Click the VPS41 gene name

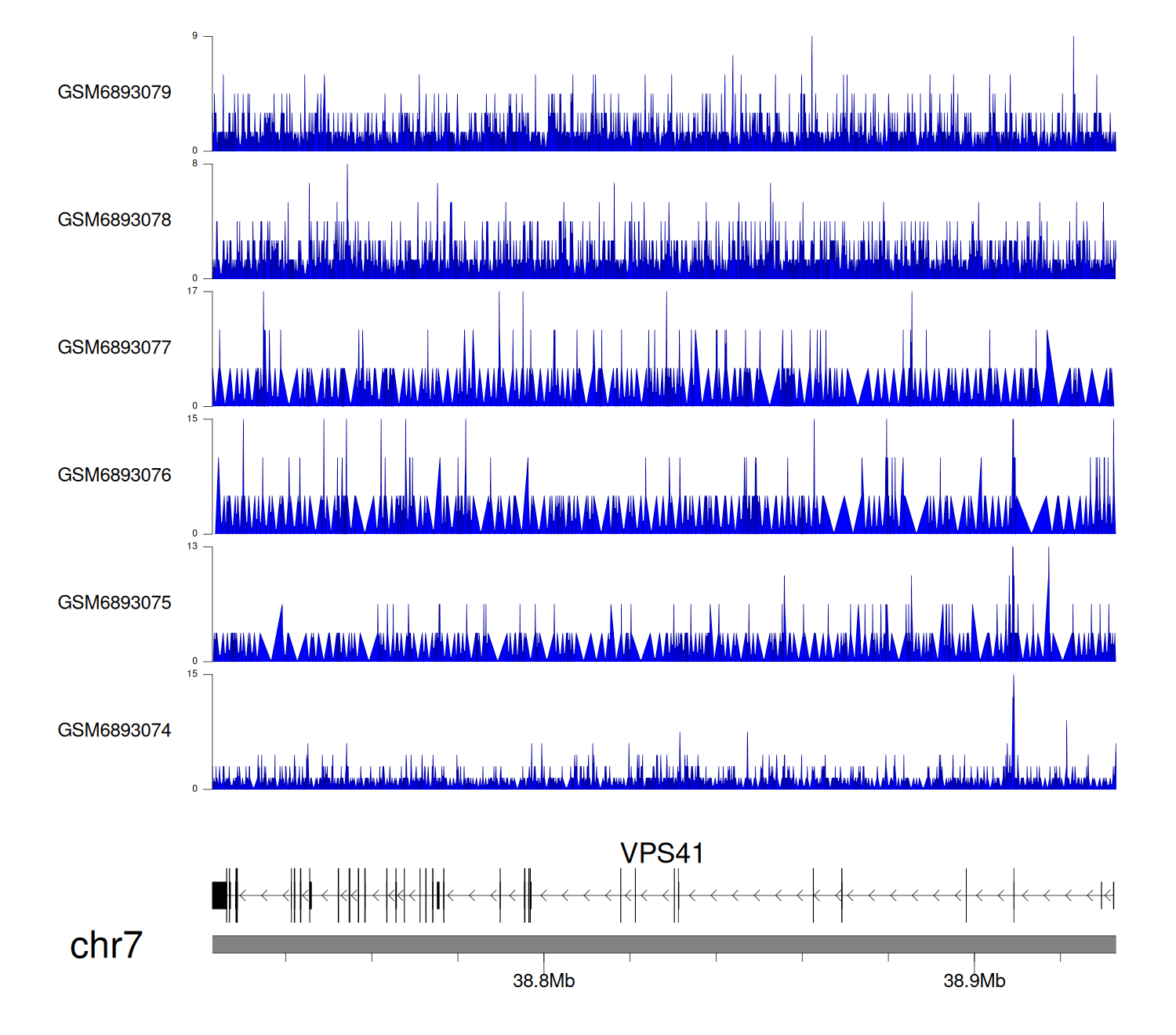coord(662,853)
